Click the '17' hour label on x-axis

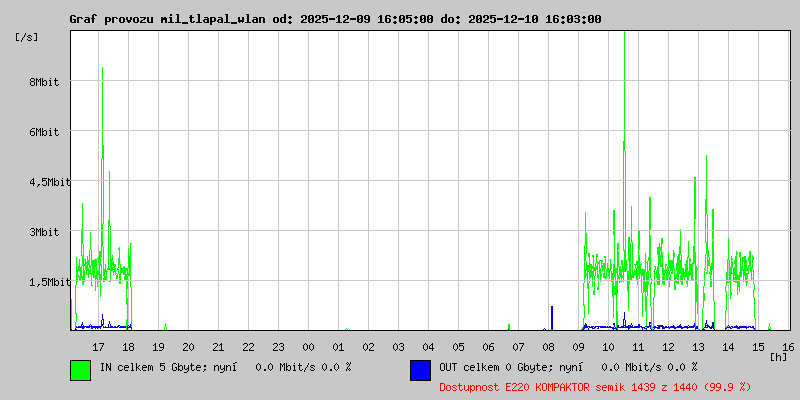98,347
